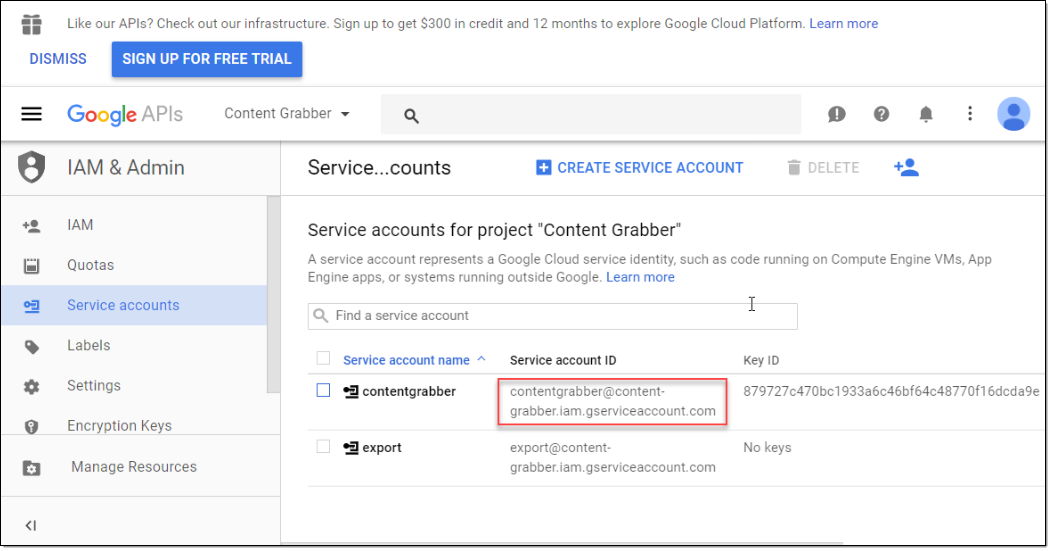Sort by Service account name column
Viewport: 1051px width, 551px height.
(406, 360)
